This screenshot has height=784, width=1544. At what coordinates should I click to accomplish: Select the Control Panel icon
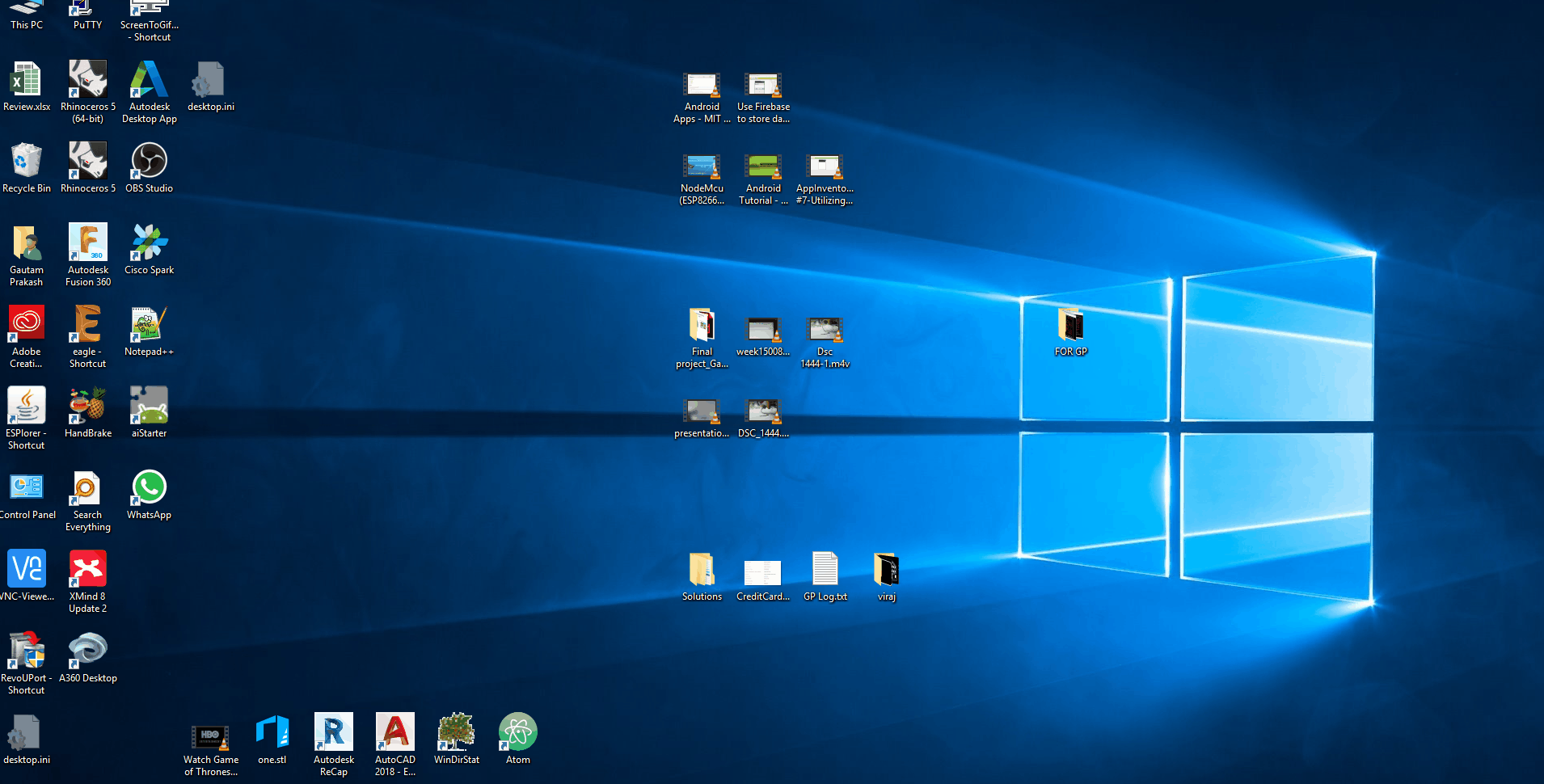coord(27,495)
